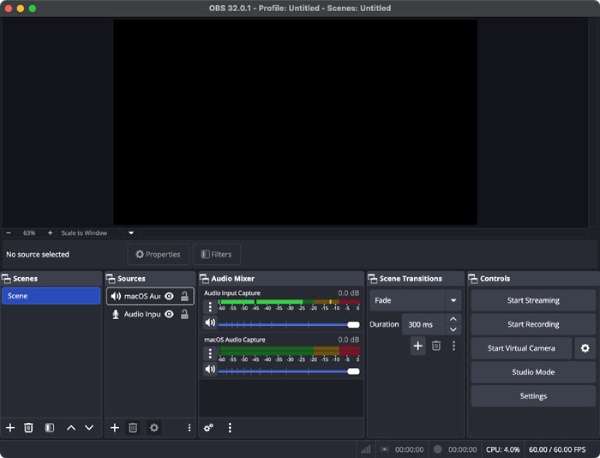Mute Audio Input Capture speaker
This screenshot has width=600, height=458.
pos(210,323)
